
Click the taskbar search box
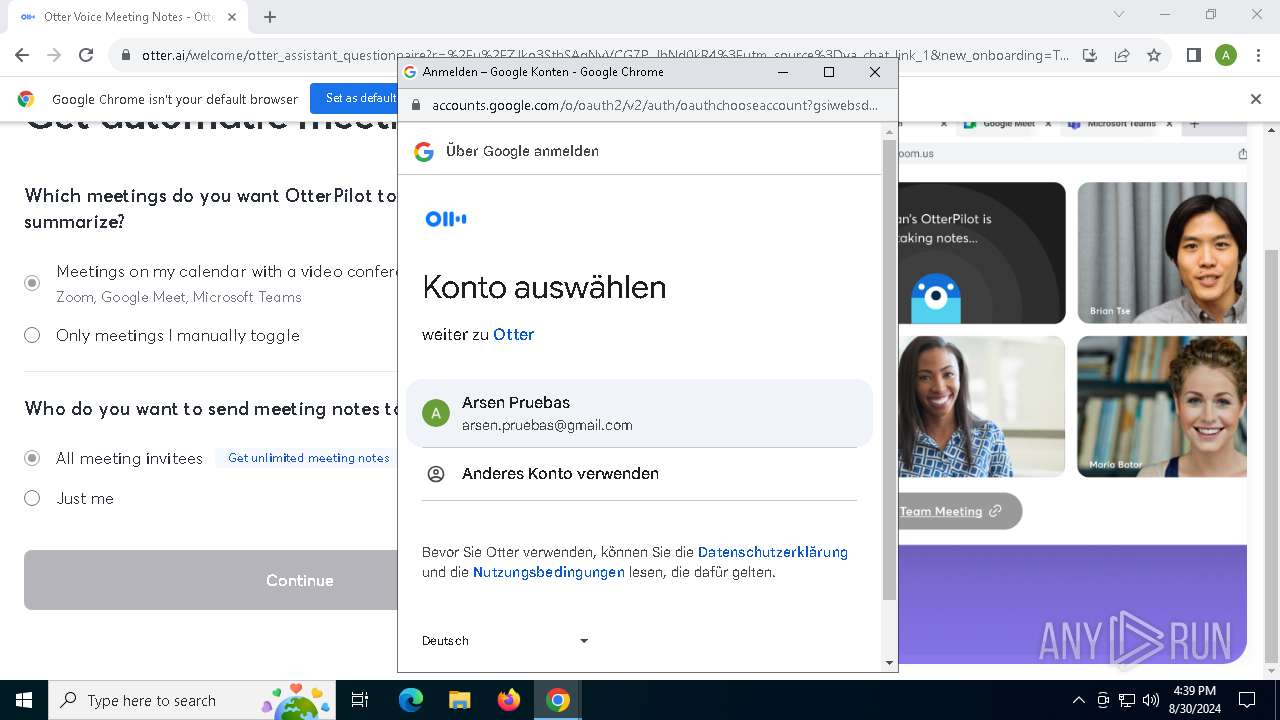(193, 700)
